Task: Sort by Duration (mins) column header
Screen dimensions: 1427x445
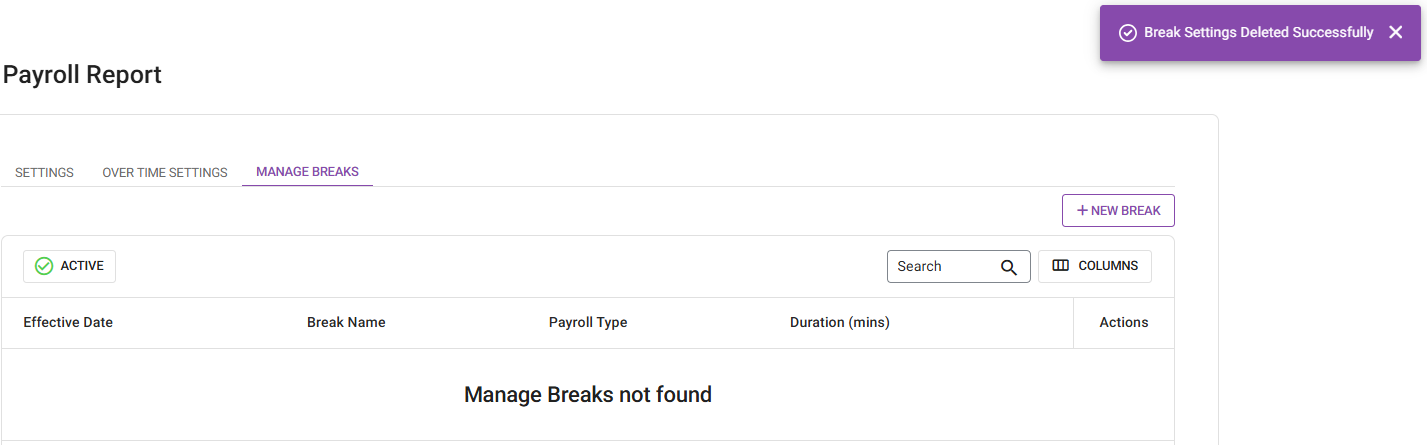Action: (839, 322)
